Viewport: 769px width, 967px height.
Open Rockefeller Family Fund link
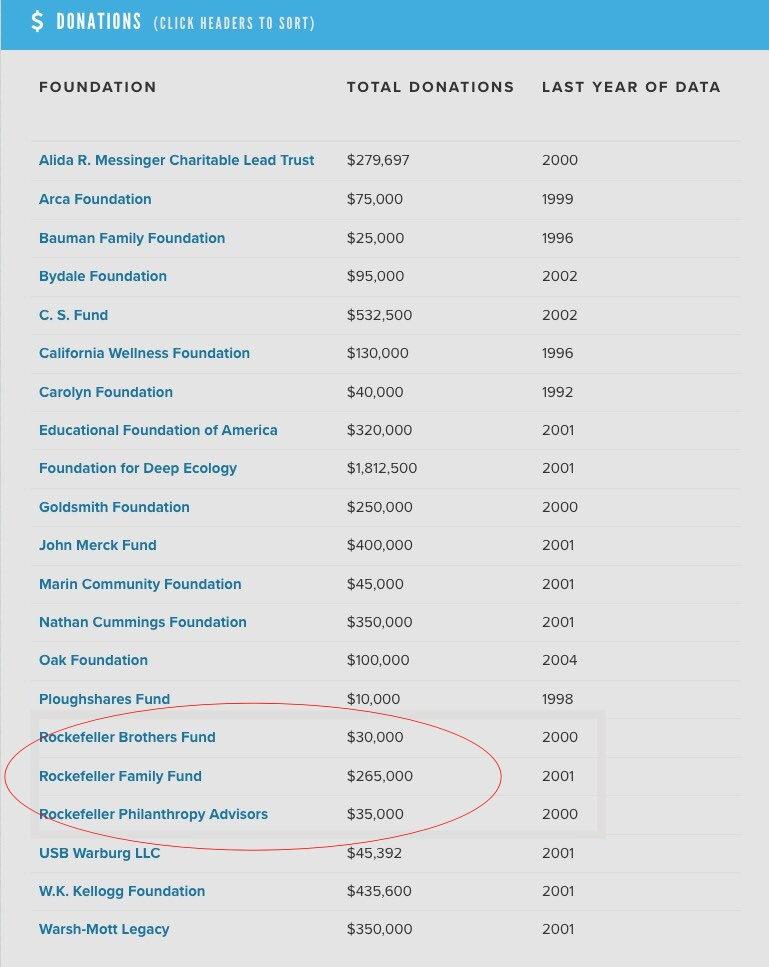point(120,776)
